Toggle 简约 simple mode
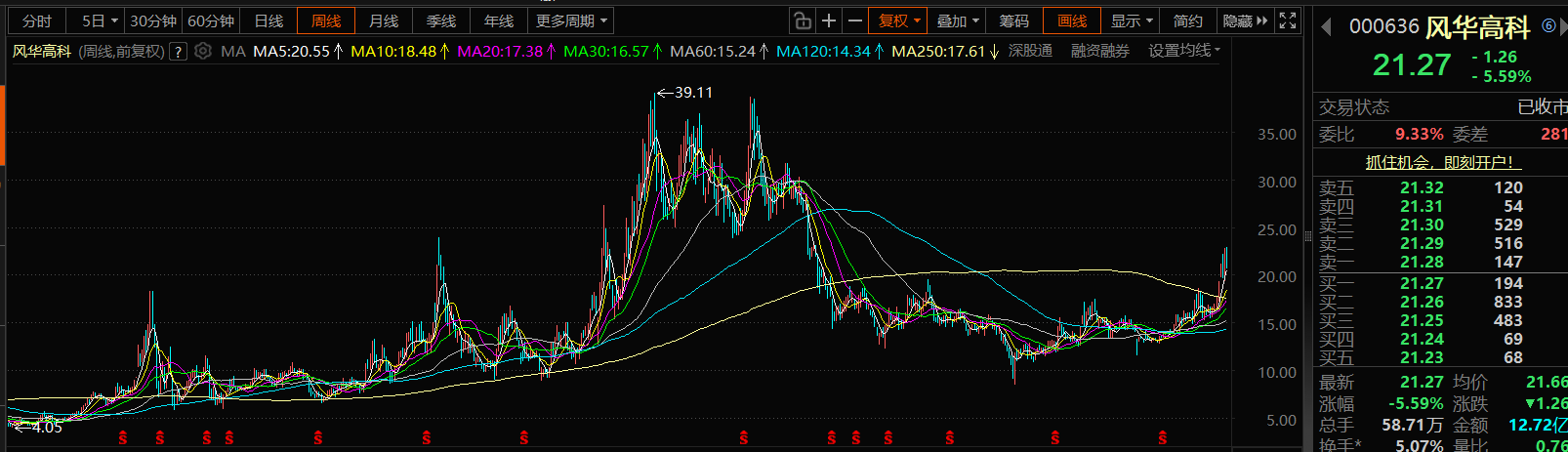1568x452 pixels. [1188, 21]
